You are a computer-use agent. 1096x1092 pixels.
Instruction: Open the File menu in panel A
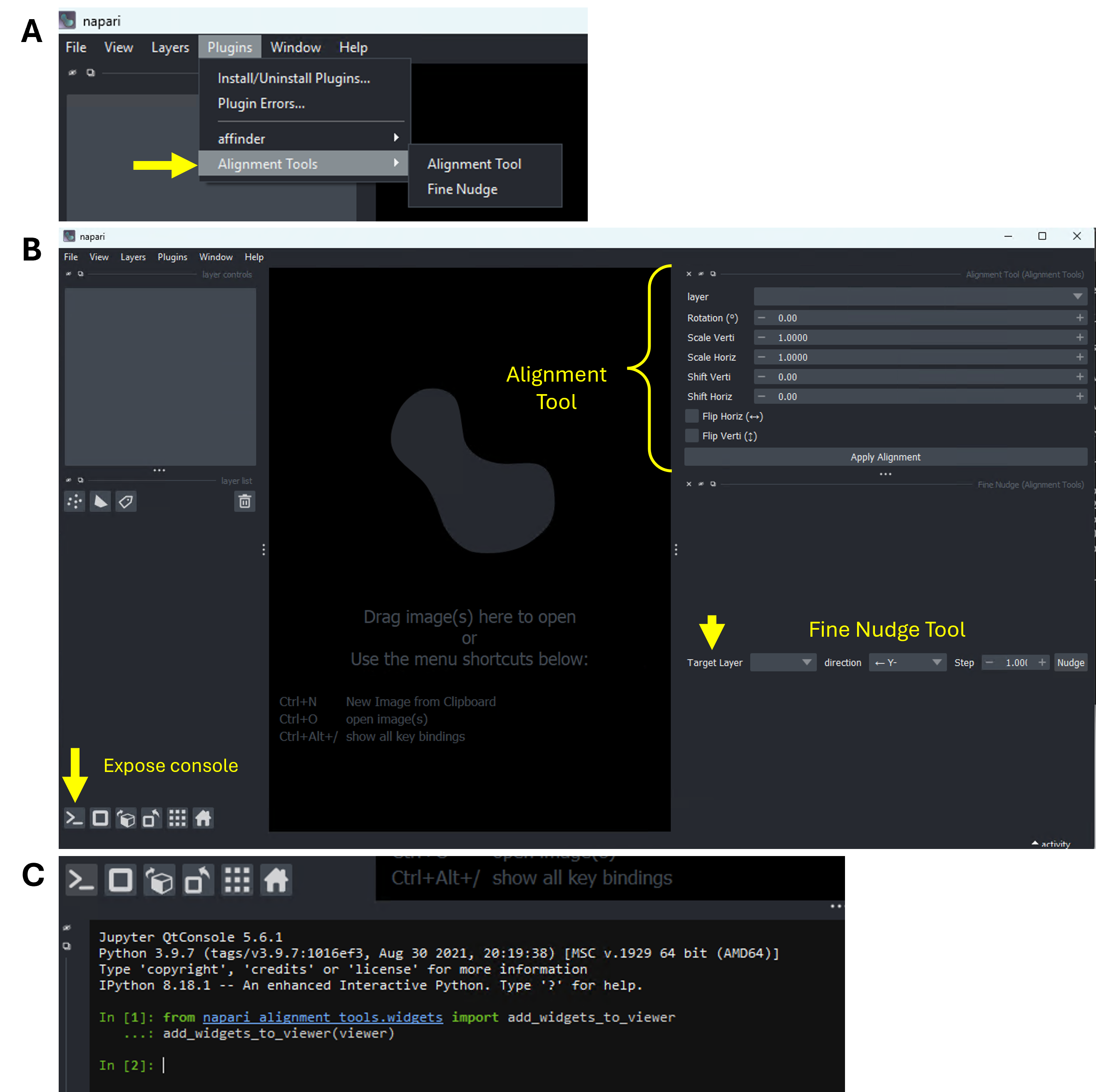point(76,47)
